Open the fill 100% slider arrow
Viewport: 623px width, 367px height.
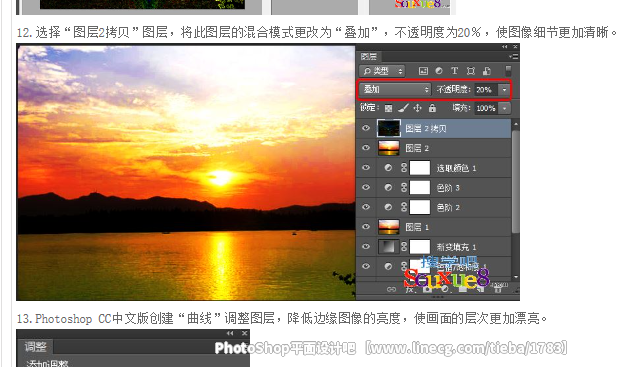[505, 108]
